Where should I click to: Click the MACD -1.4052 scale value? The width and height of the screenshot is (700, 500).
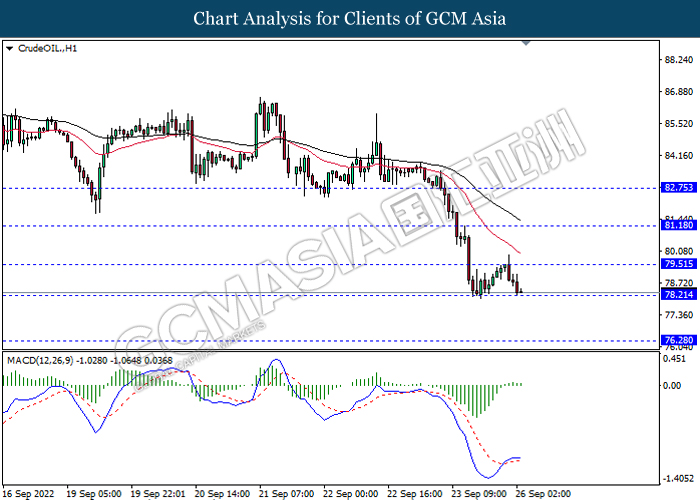(678, 479)
